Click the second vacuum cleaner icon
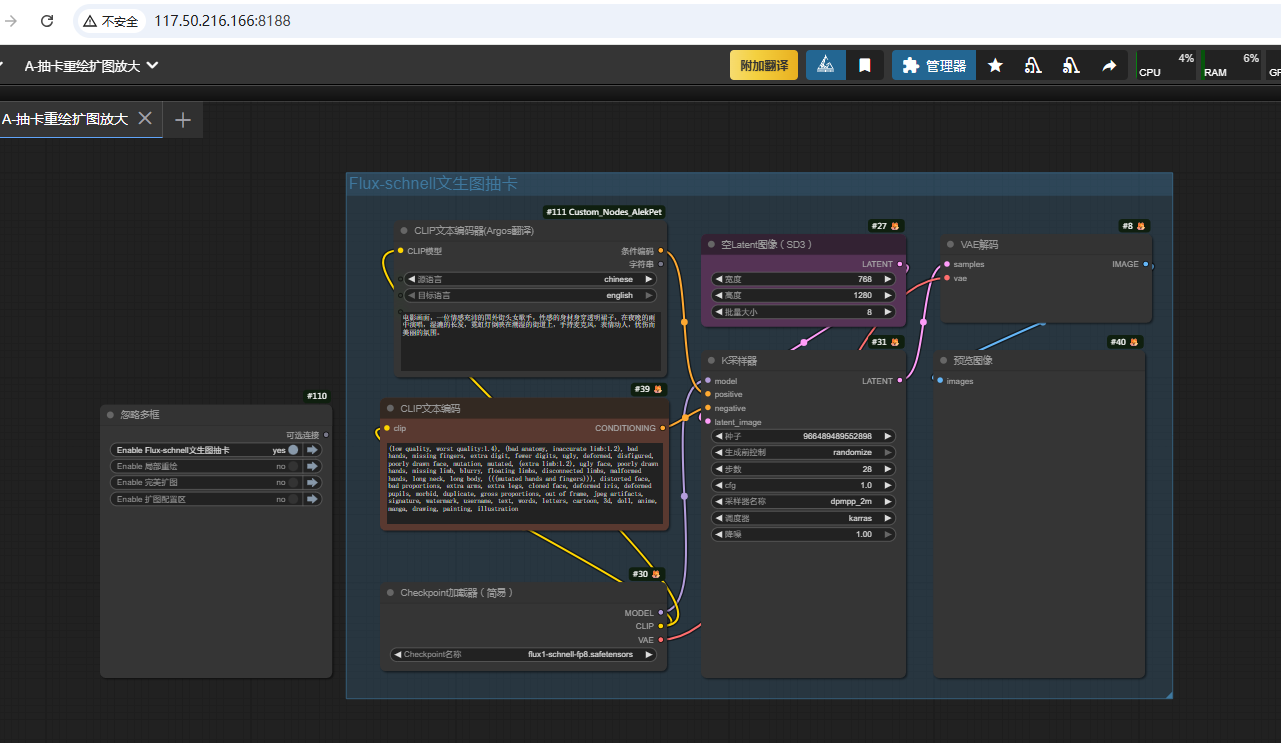The image size is (1281, 743). pos(1071,66)
